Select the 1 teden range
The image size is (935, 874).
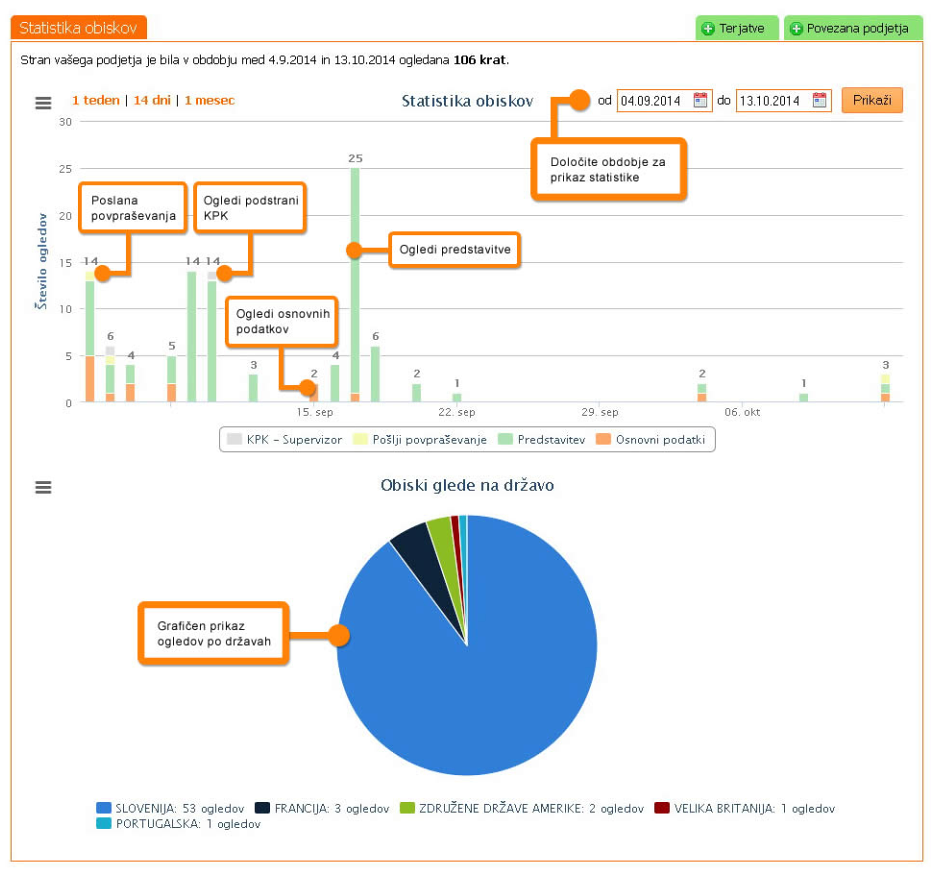pos(95,101)
